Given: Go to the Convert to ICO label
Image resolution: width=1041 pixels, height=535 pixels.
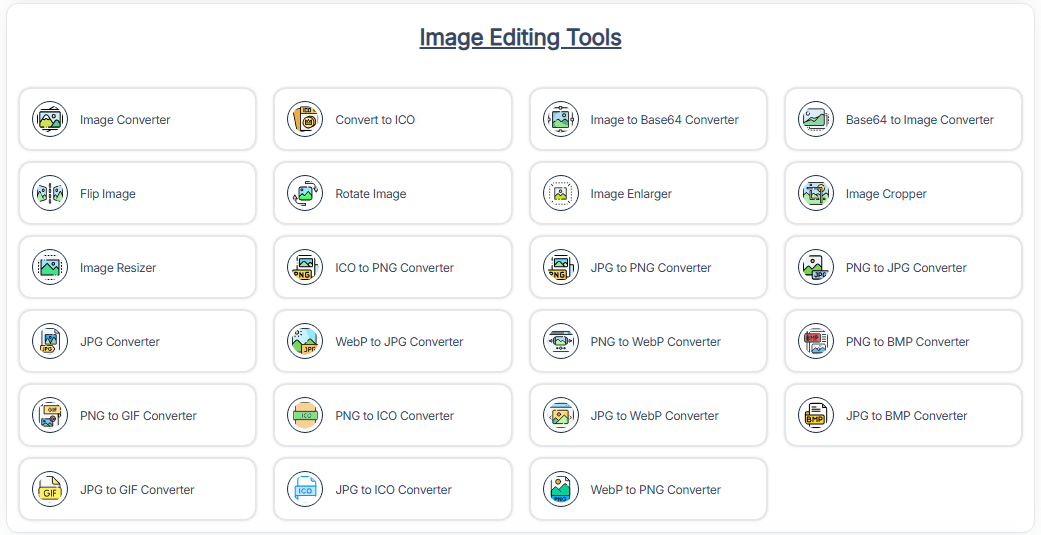Looking at the screenshot, I should pos(375,119).
